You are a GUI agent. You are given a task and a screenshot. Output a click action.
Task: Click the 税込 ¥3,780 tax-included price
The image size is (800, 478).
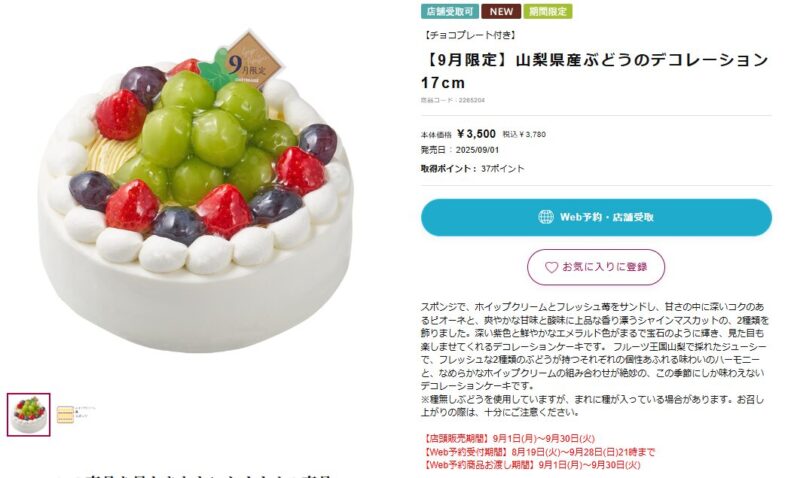tap(524, 135)
